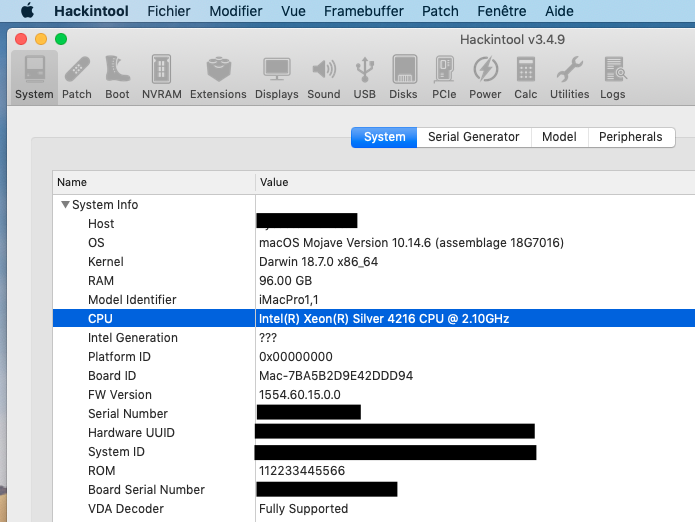The width and height of the screenshot is (695, 522).
Task: Click the macOS Mojave Version 10.14.6 value
Action: coord(411,243)
